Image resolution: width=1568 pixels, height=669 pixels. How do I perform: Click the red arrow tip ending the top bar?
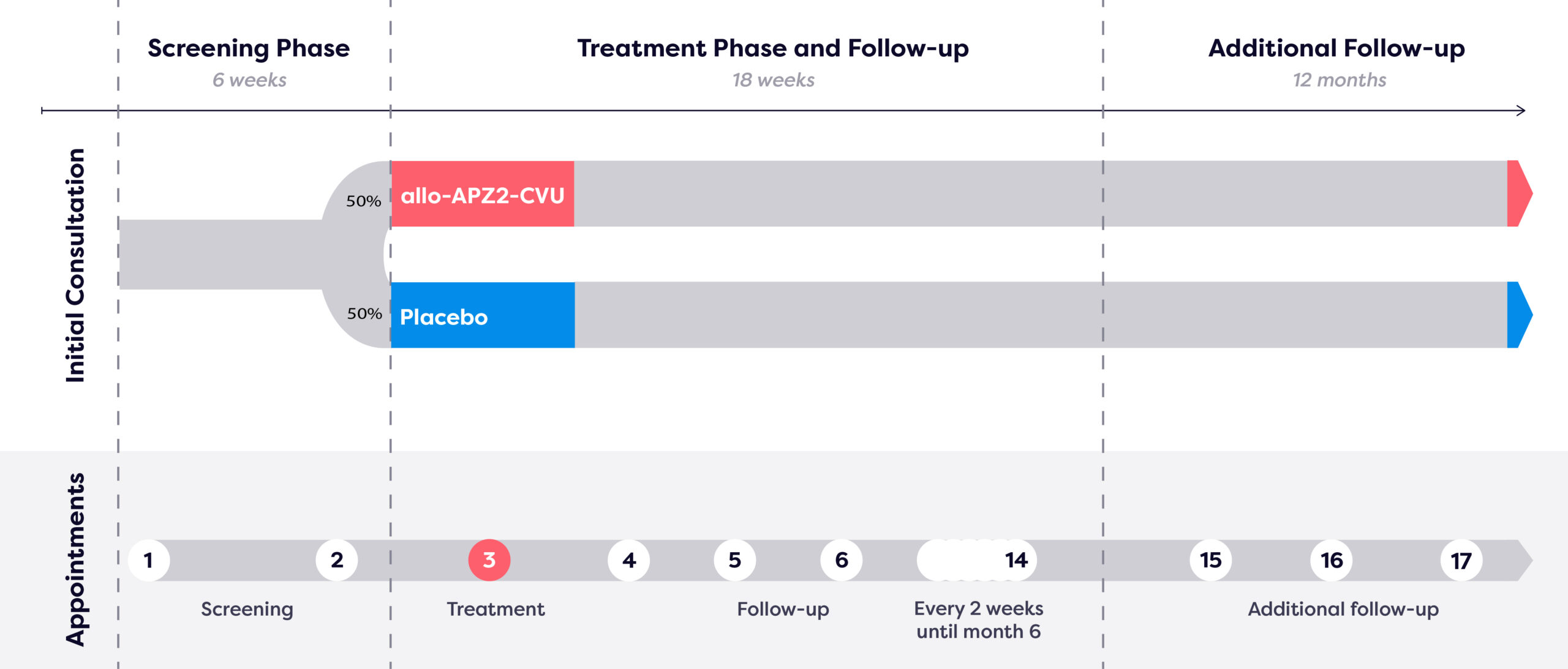1519,193
